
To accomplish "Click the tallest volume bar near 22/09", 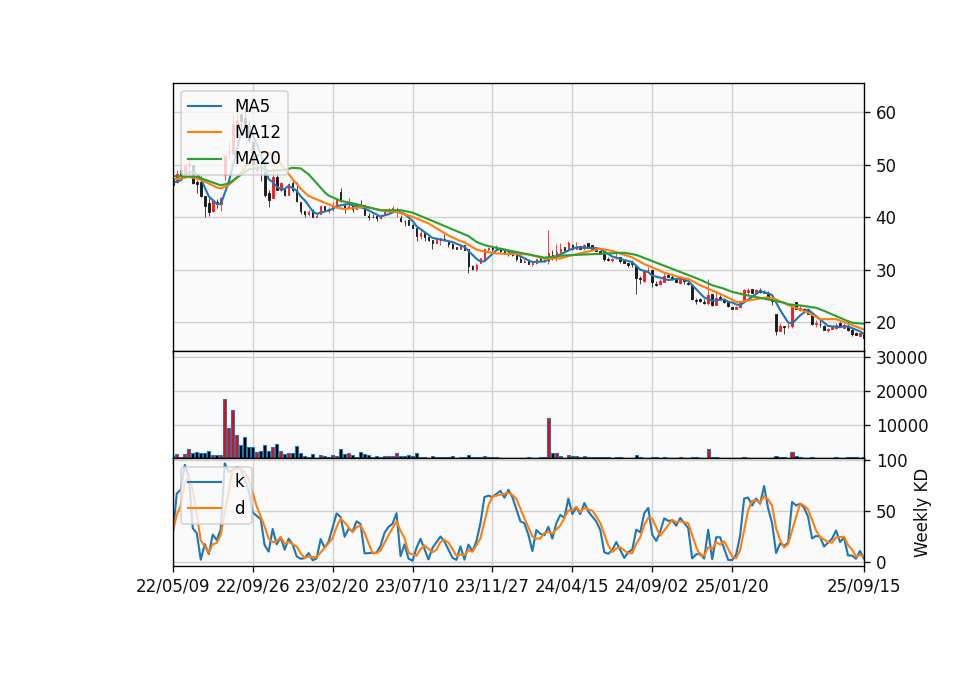I will (225, 429).
